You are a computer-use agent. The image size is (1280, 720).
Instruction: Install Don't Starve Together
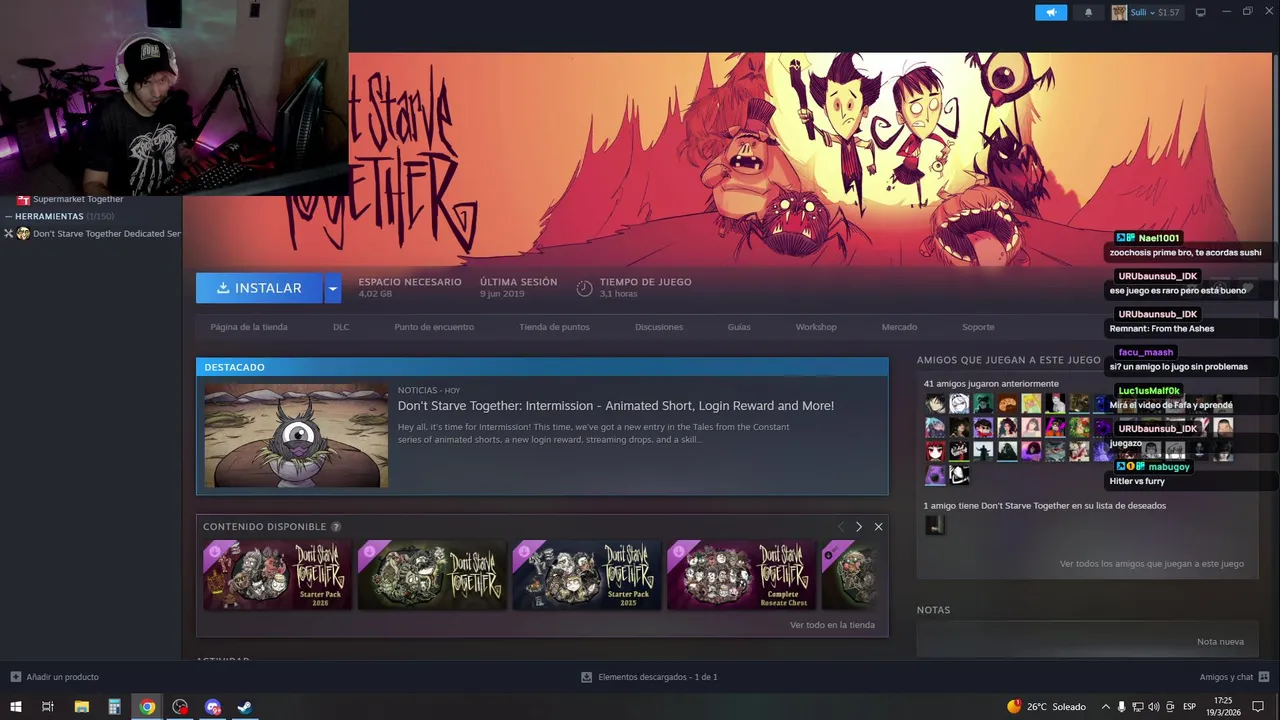coord(259,288)
